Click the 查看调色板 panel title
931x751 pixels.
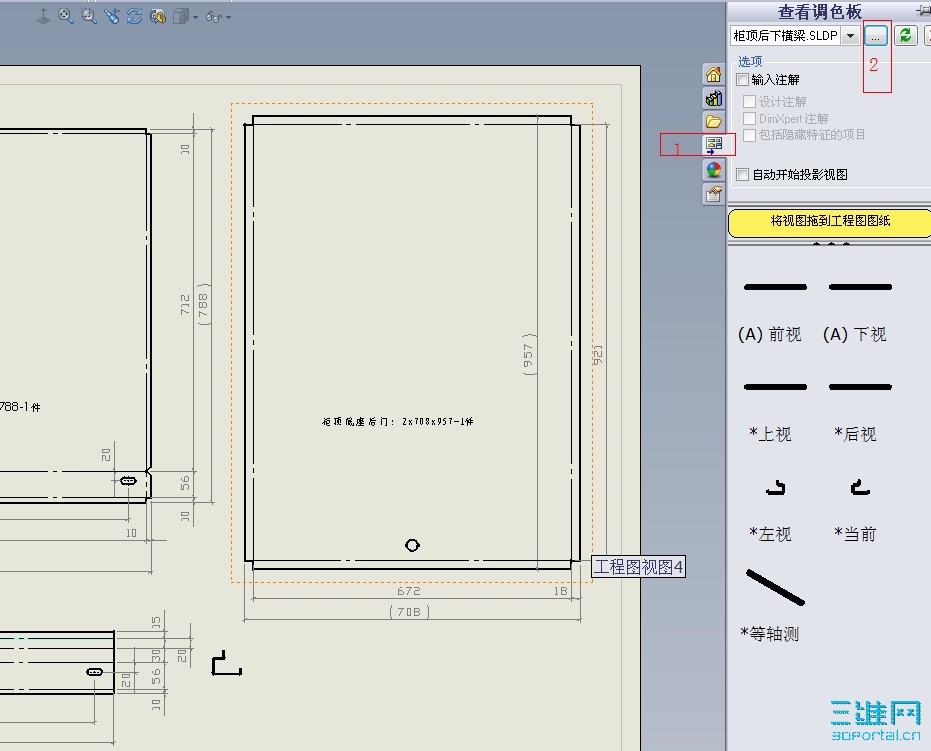click(819, 11)
